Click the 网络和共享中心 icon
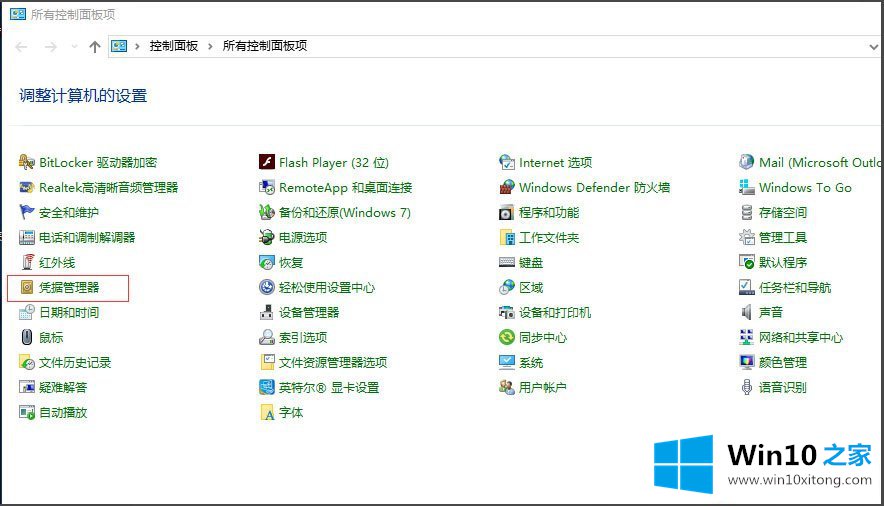Viewport: 884px width, 506px height. [746, 337]
